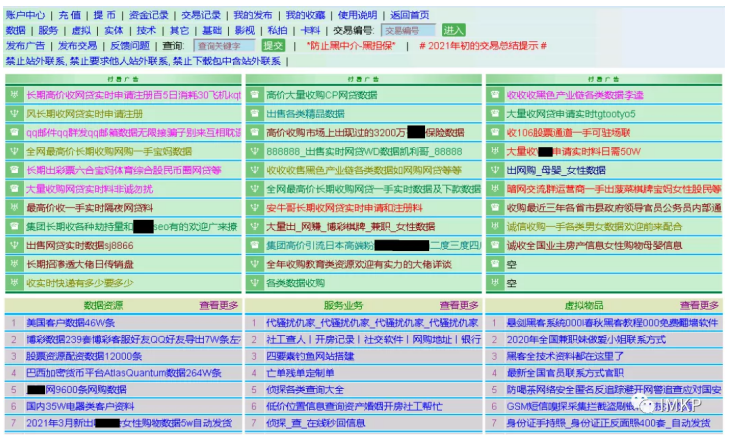This screenshot has height=437, width=731.
Task: Click the icon next to "888888_出售实时网贷WD数据"
Action: click(x=255, y=152)
